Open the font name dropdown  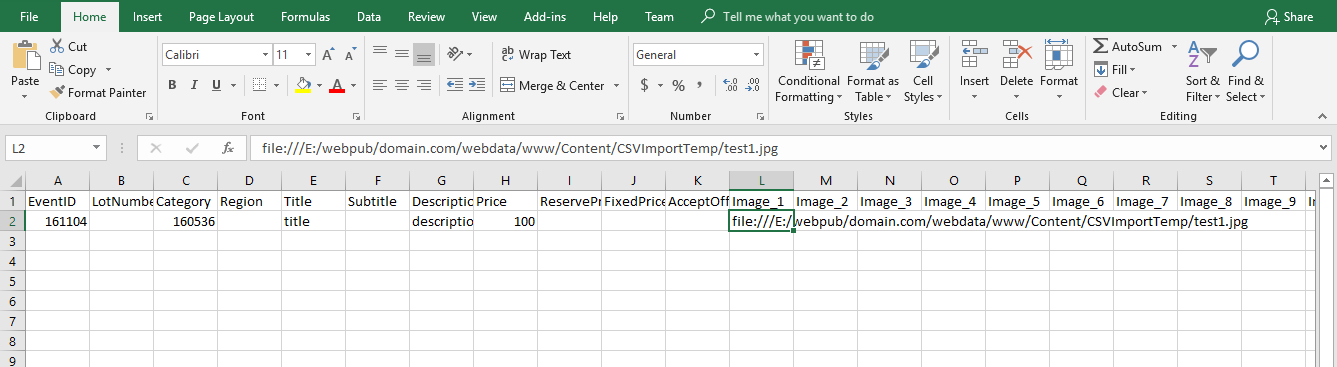pyautogui.click(x=265, y=54)
